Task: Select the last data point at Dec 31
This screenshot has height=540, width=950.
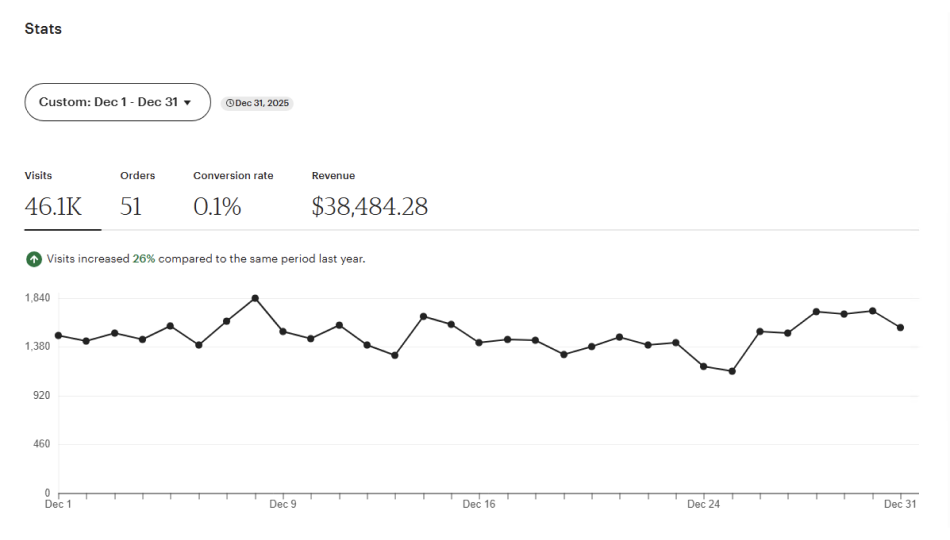Action: click(901, 327)
